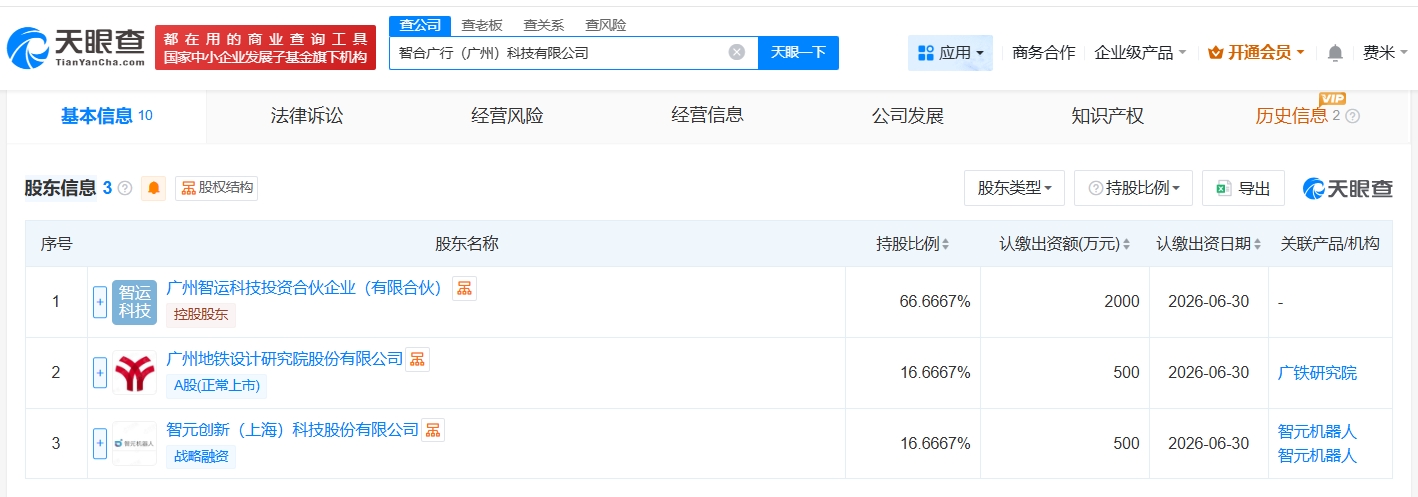This screenshot has height=497, width=1418.
Task: Open 广州地铁设计研究院股份有限公司 link
Action: pyautogui.click(x=284, y=359)
